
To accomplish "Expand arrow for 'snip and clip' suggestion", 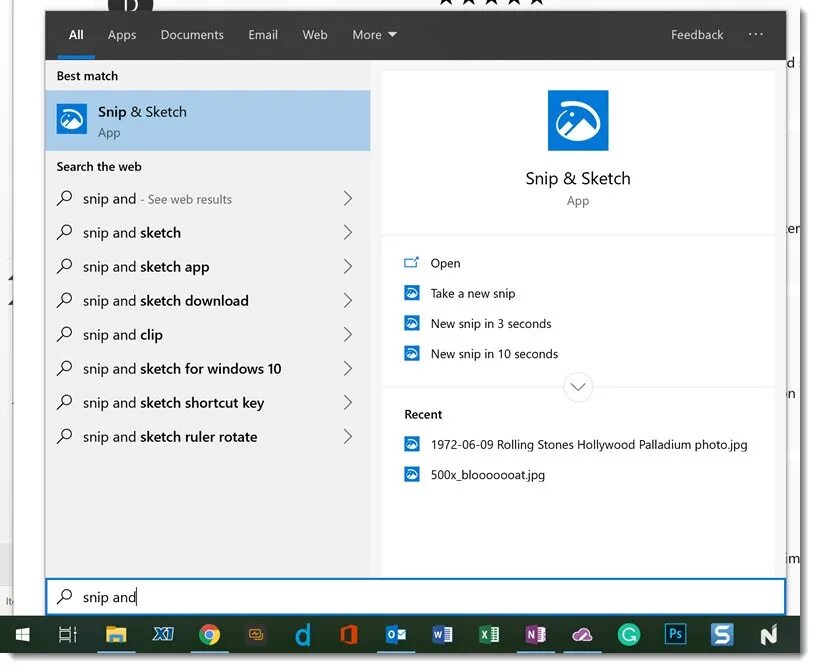I will [x=348, y=334].
